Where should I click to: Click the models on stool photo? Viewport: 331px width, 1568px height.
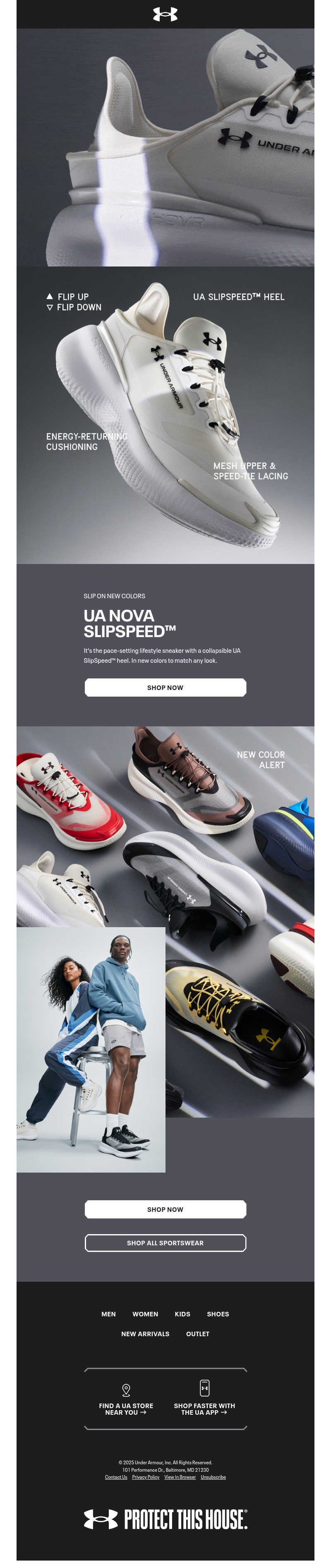[91, 1049]
